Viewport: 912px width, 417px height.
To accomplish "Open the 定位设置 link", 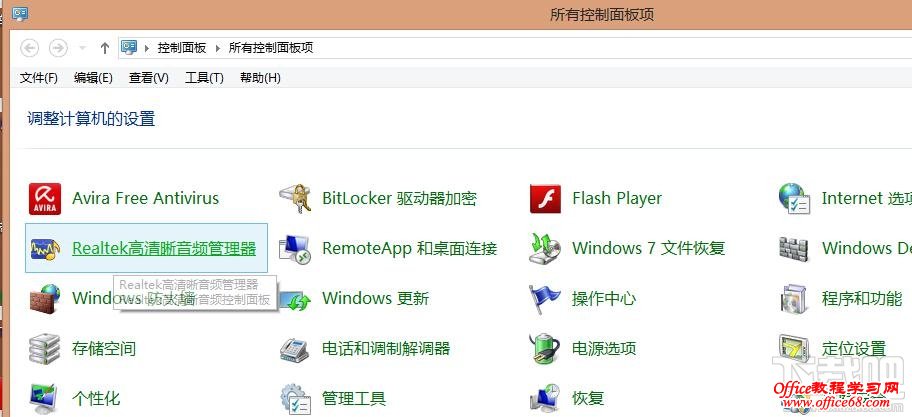I will click(854, 349).
